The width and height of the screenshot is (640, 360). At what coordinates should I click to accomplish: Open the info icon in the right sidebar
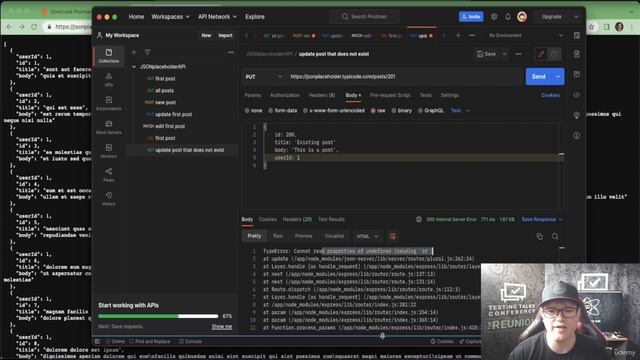click(x=576, y=135)
